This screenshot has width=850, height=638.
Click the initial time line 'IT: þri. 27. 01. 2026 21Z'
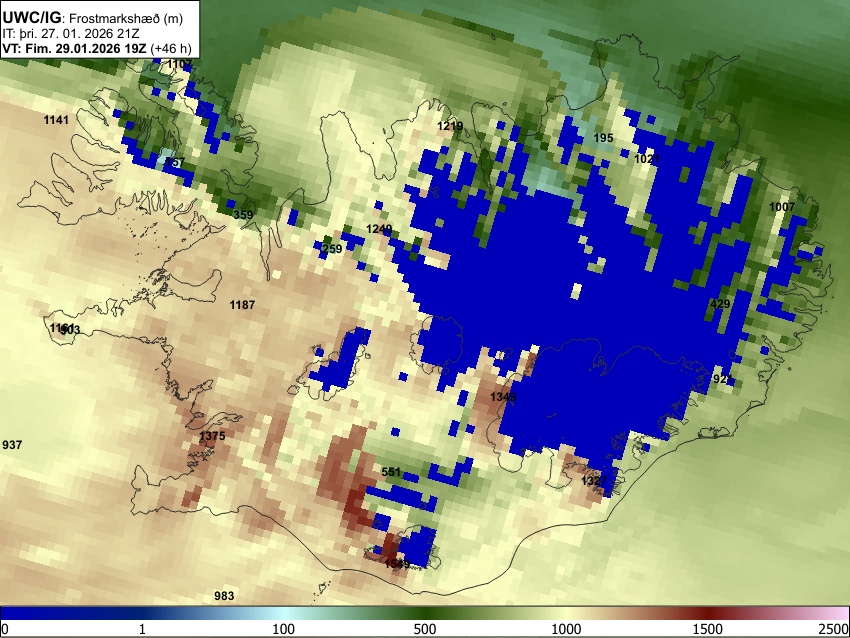click(71, 34)
